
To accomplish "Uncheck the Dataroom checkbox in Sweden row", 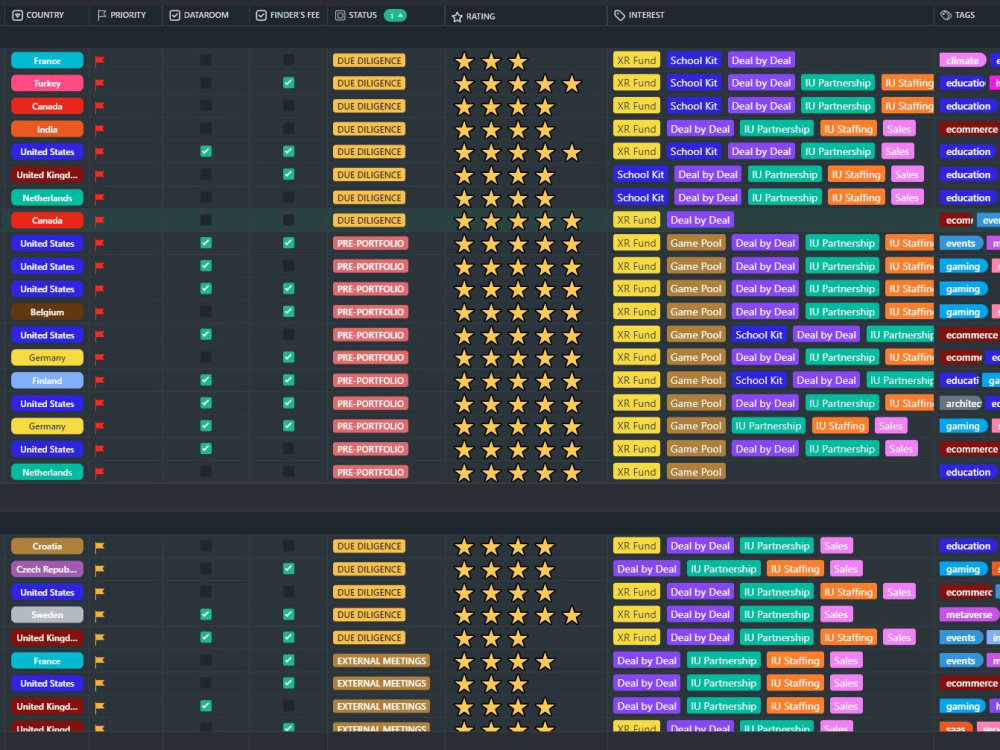I will tap(206, 615).
